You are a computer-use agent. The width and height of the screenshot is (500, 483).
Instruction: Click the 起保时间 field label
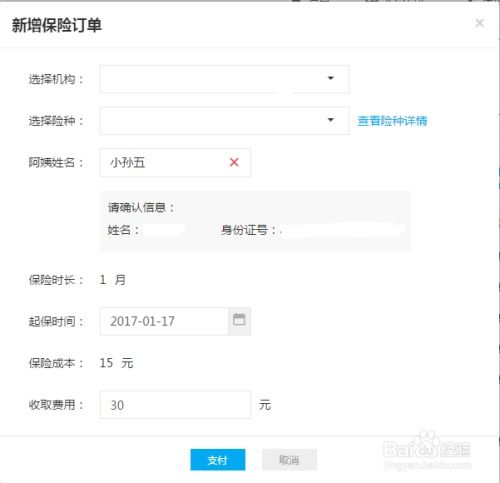coord(56,322)
